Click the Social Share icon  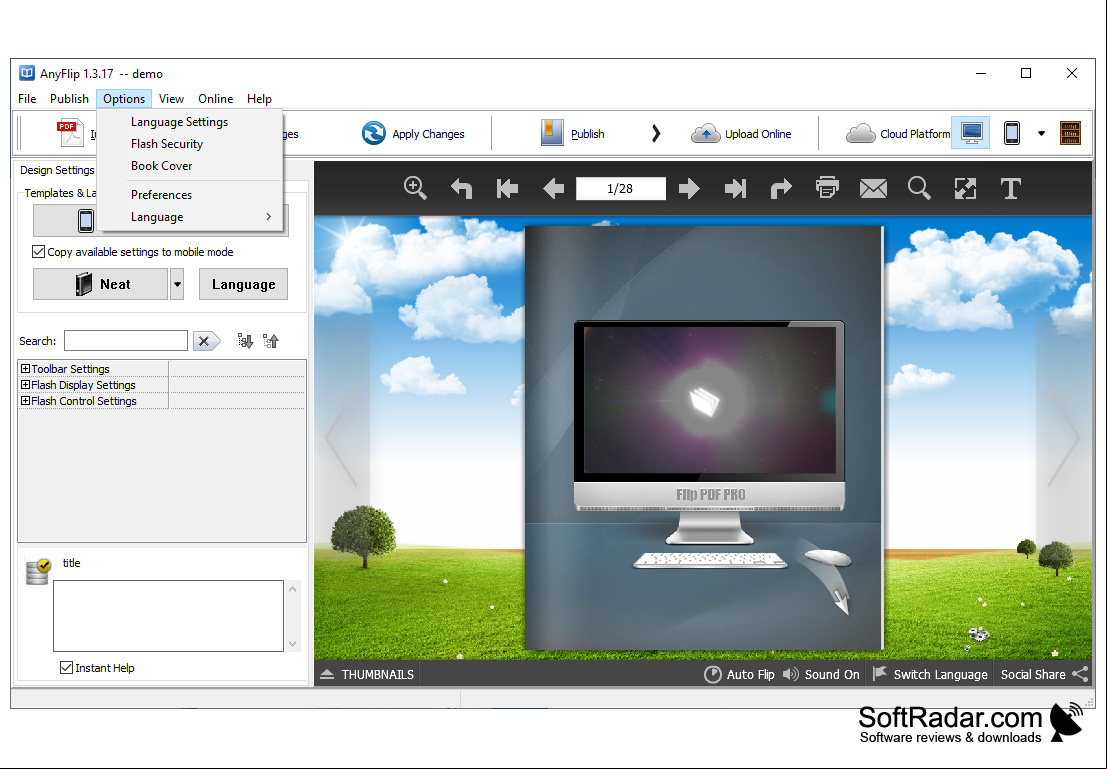[x=1080, y=674]
